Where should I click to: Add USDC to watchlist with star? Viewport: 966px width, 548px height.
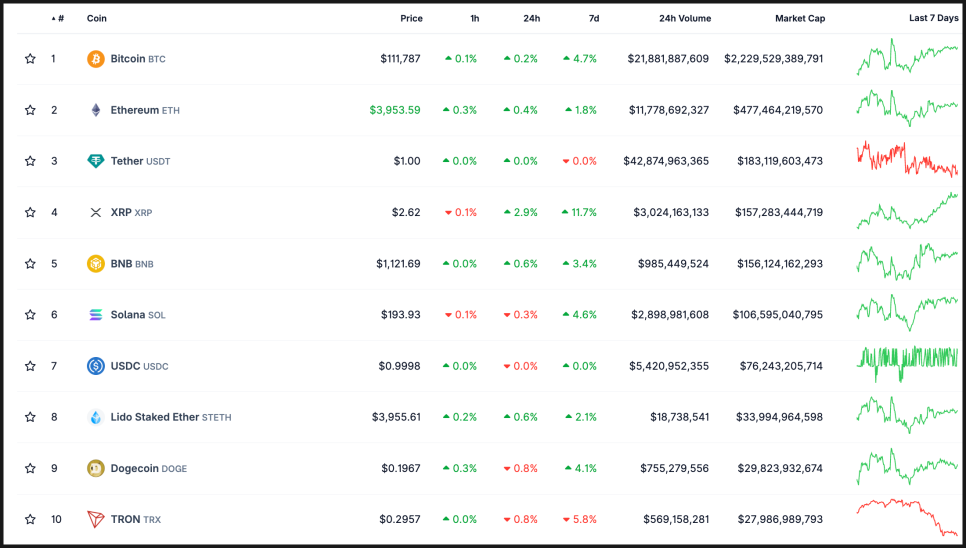[30, 366]
